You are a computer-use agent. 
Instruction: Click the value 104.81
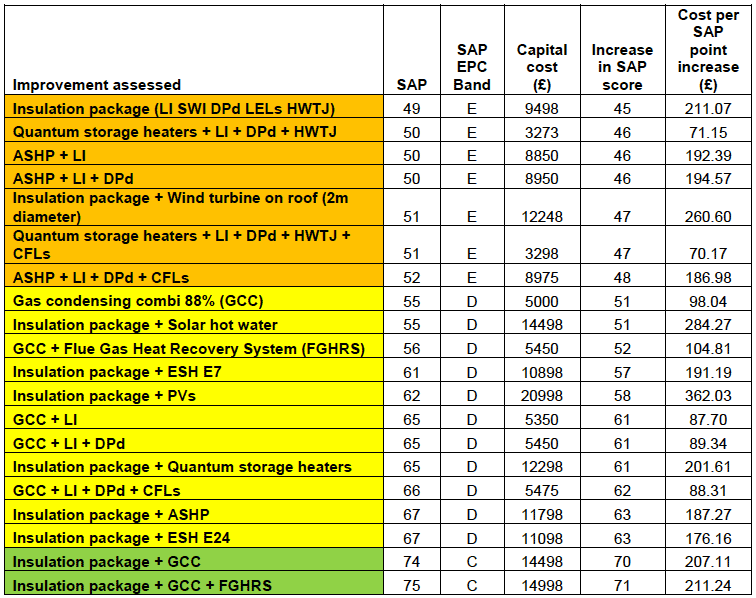pos(708,349)
